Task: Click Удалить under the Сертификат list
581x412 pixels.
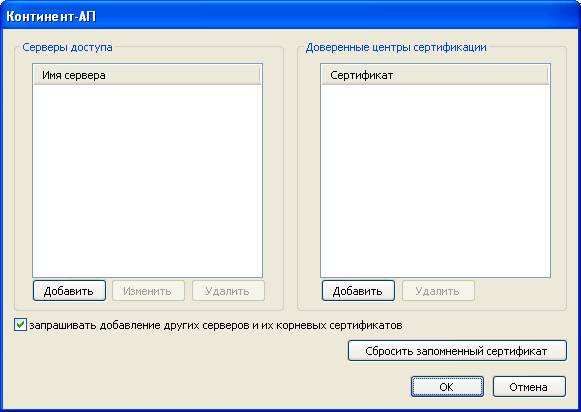Action: pos(438,291)
